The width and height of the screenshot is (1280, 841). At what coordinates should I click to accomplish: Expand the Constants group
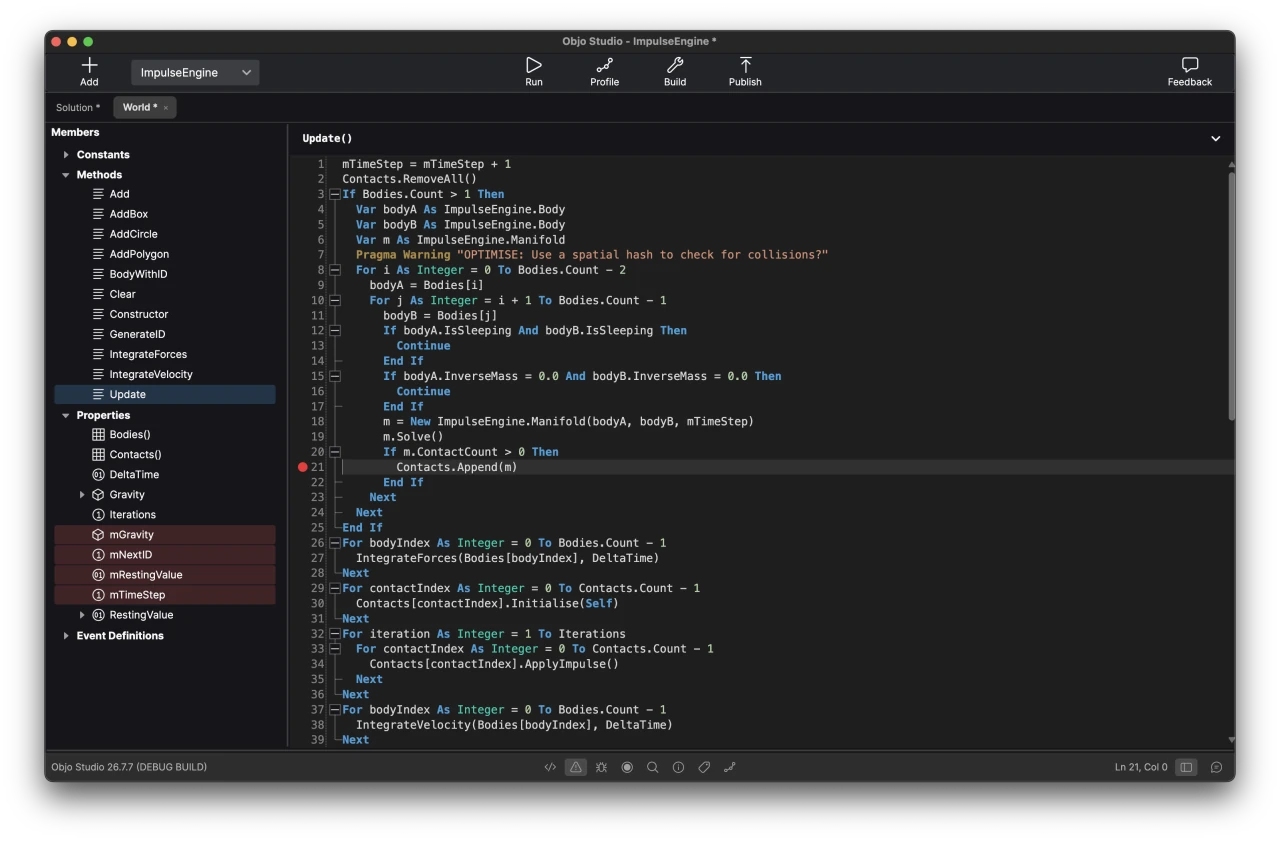pos(66,155)
